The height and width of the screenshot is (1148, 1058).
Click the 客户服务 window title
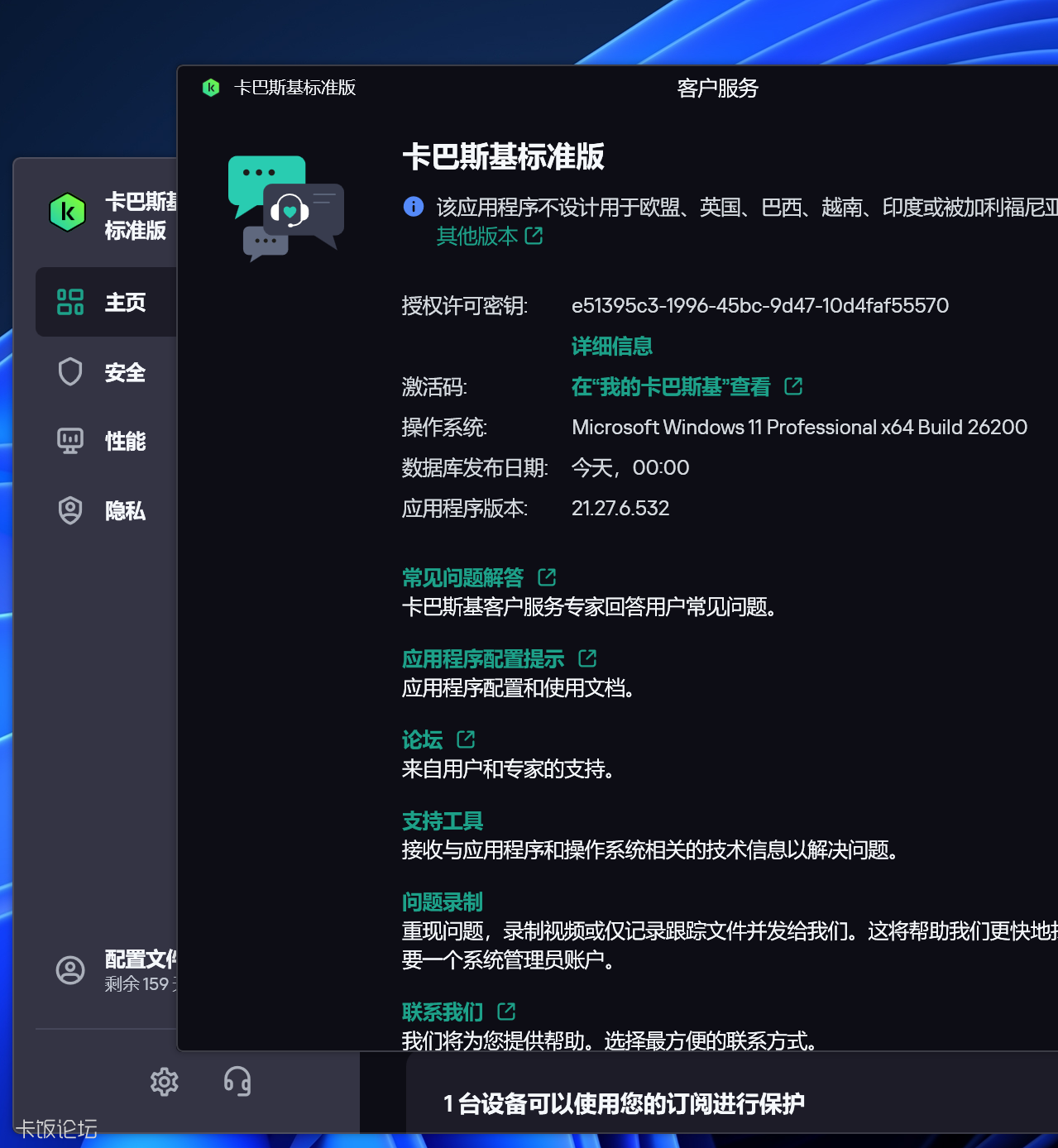tap(717, 88)
